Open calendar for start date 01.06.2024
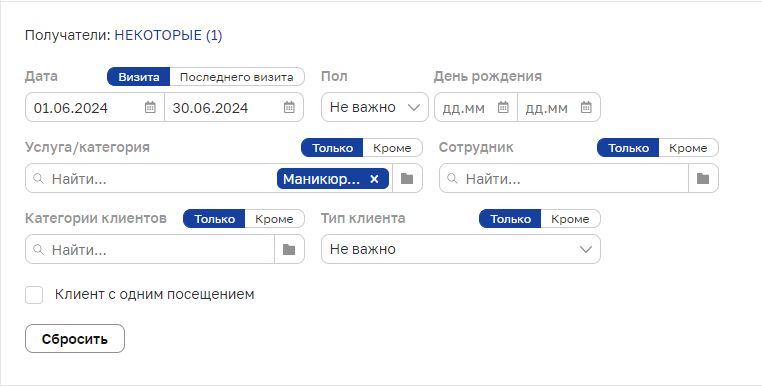 [x=150, y=107]
